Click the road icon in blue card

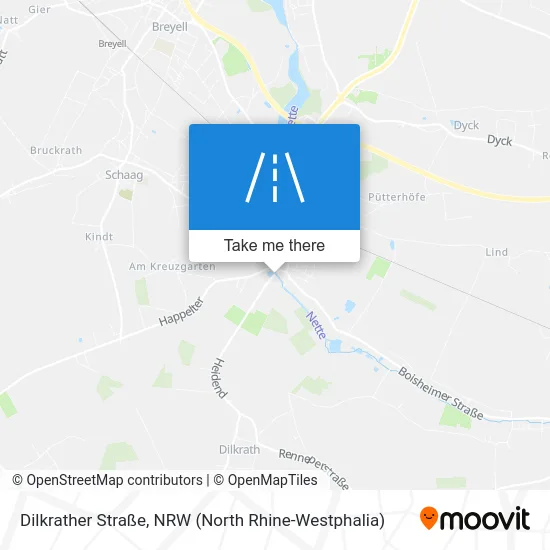click(274, 177)
